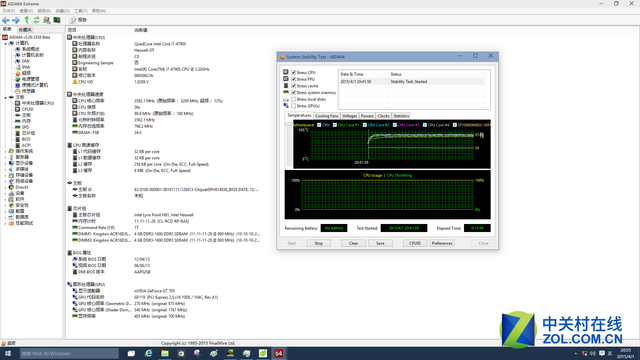Image resolution: width=640 pixels, height=360 pixels.
Task: Select the 超频 overclock flame item
Action: point(23,73)
